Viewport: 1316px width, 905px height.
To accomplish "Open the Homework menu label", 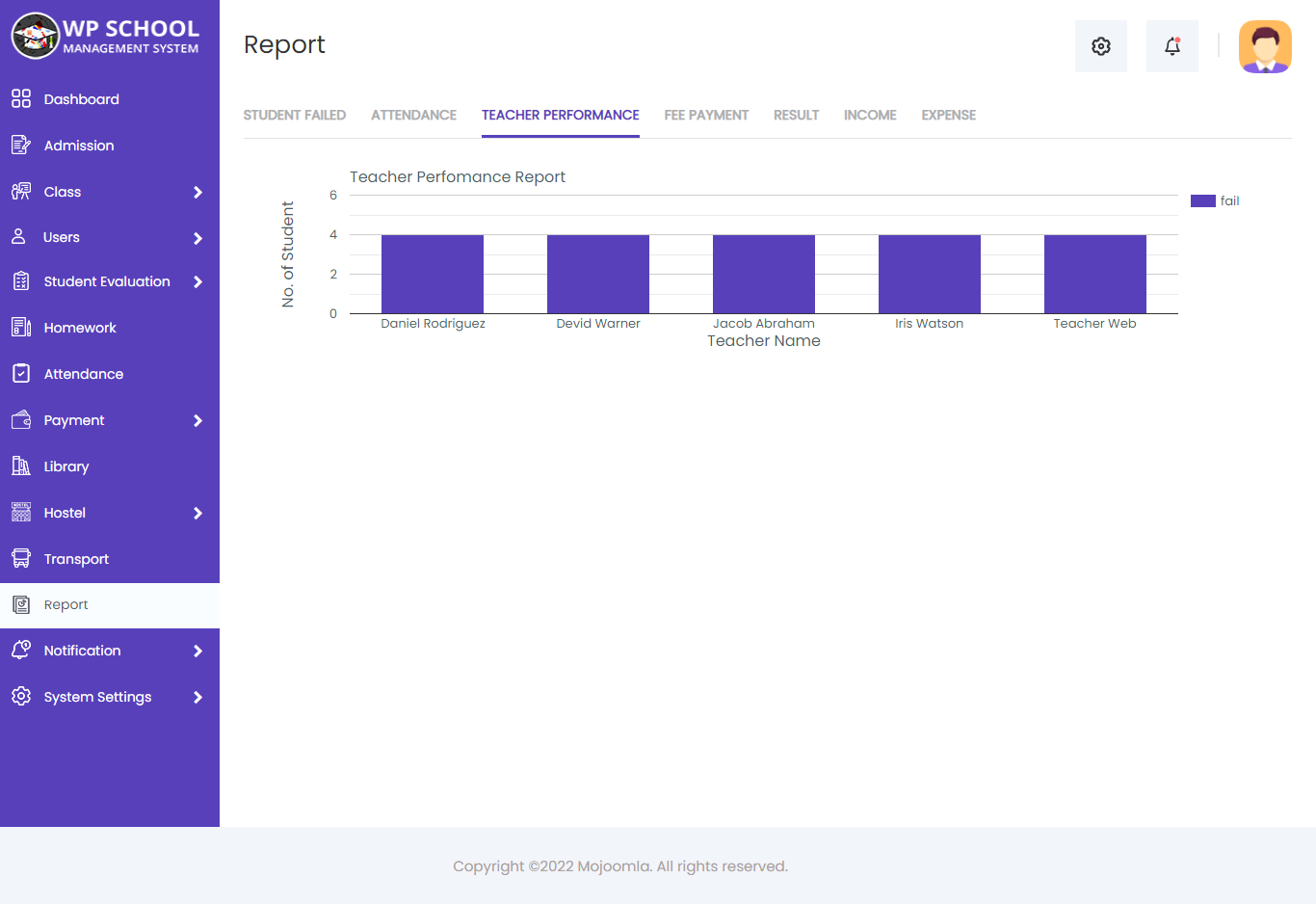I will pos(80,328).
